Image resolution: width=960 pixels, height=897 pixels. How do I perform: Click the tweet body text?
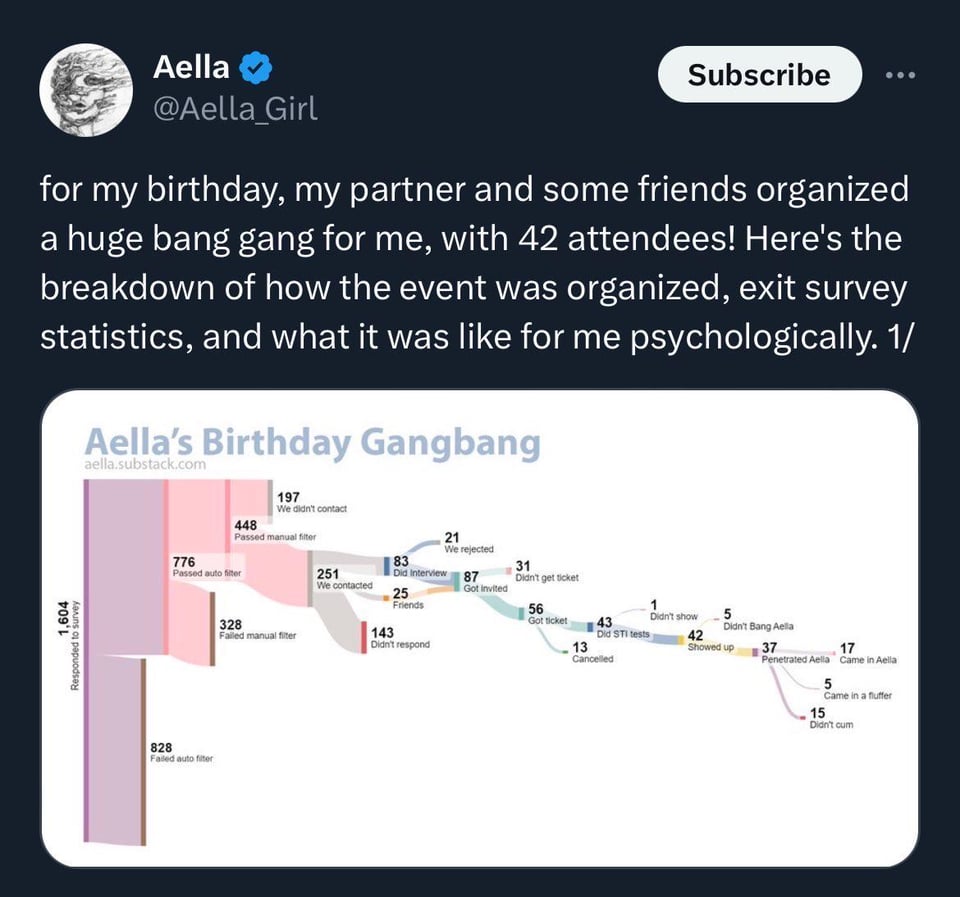tap(475, 263)
